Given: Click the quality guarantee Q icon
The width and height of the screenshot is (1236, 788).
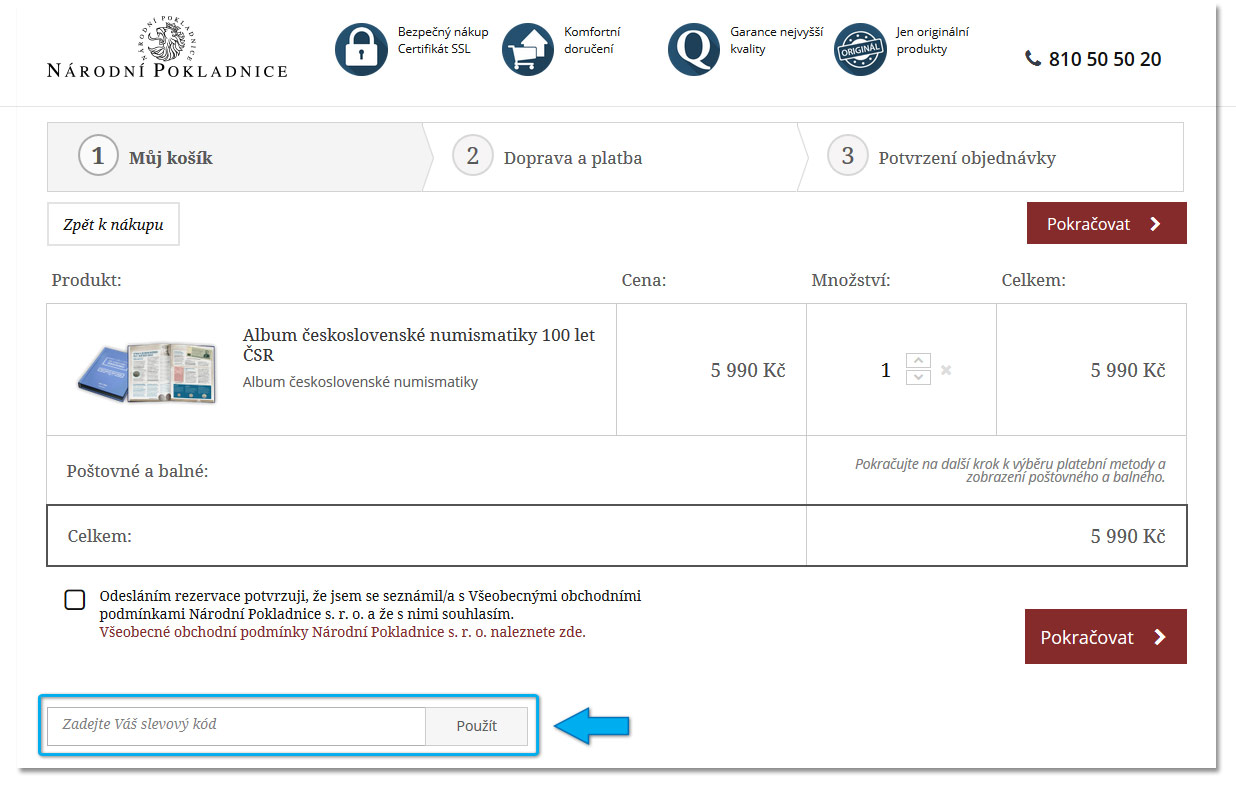Looking at the screenshot, I should tap(694, 49).
